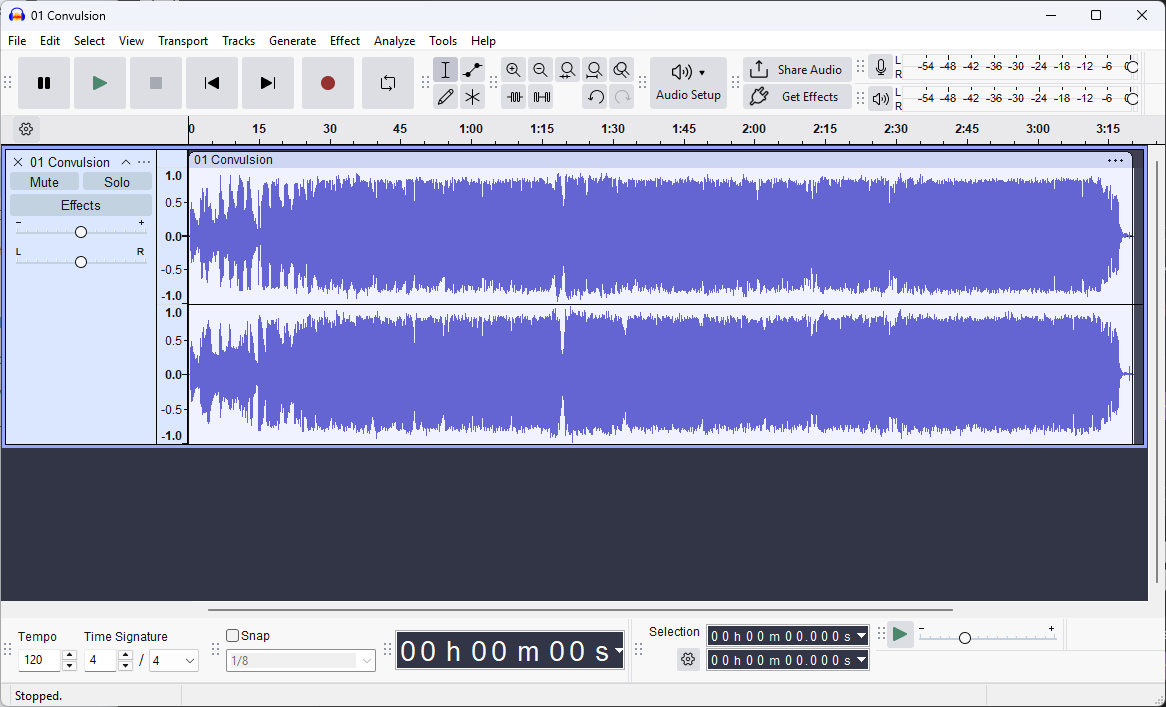Mute the 01 Convulsion track
Image resolution: width=1166 pixels, height=707 pixels.
pos(44,182)
